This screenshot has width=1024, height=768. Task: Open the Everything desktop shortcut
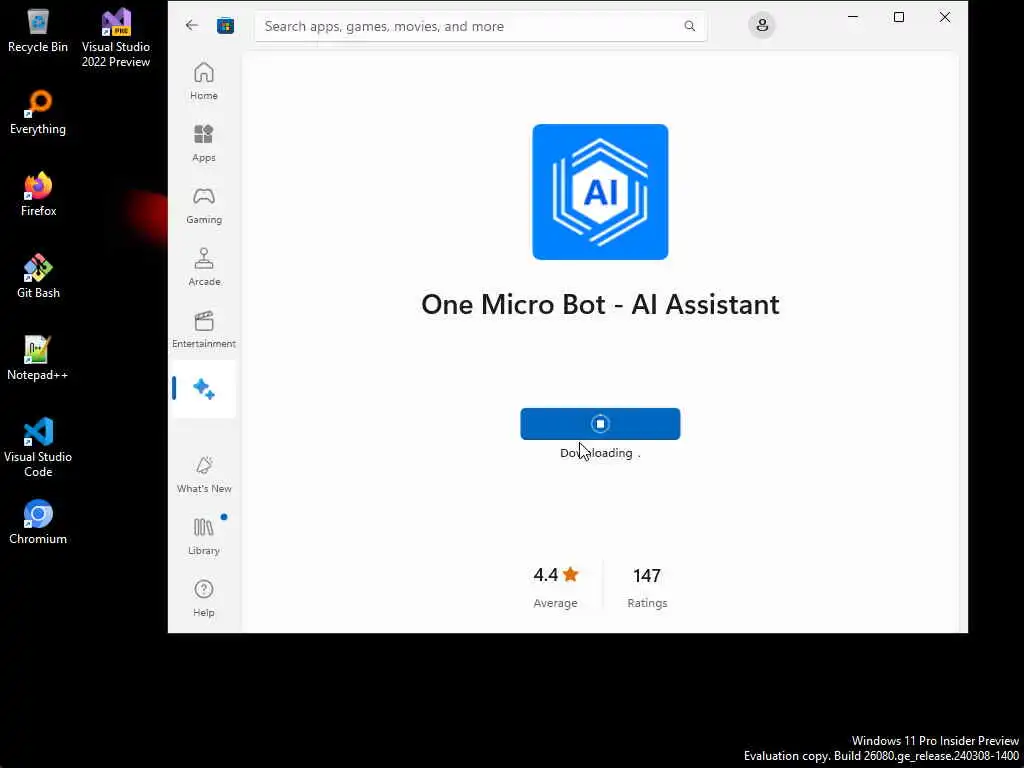[38, 112]
